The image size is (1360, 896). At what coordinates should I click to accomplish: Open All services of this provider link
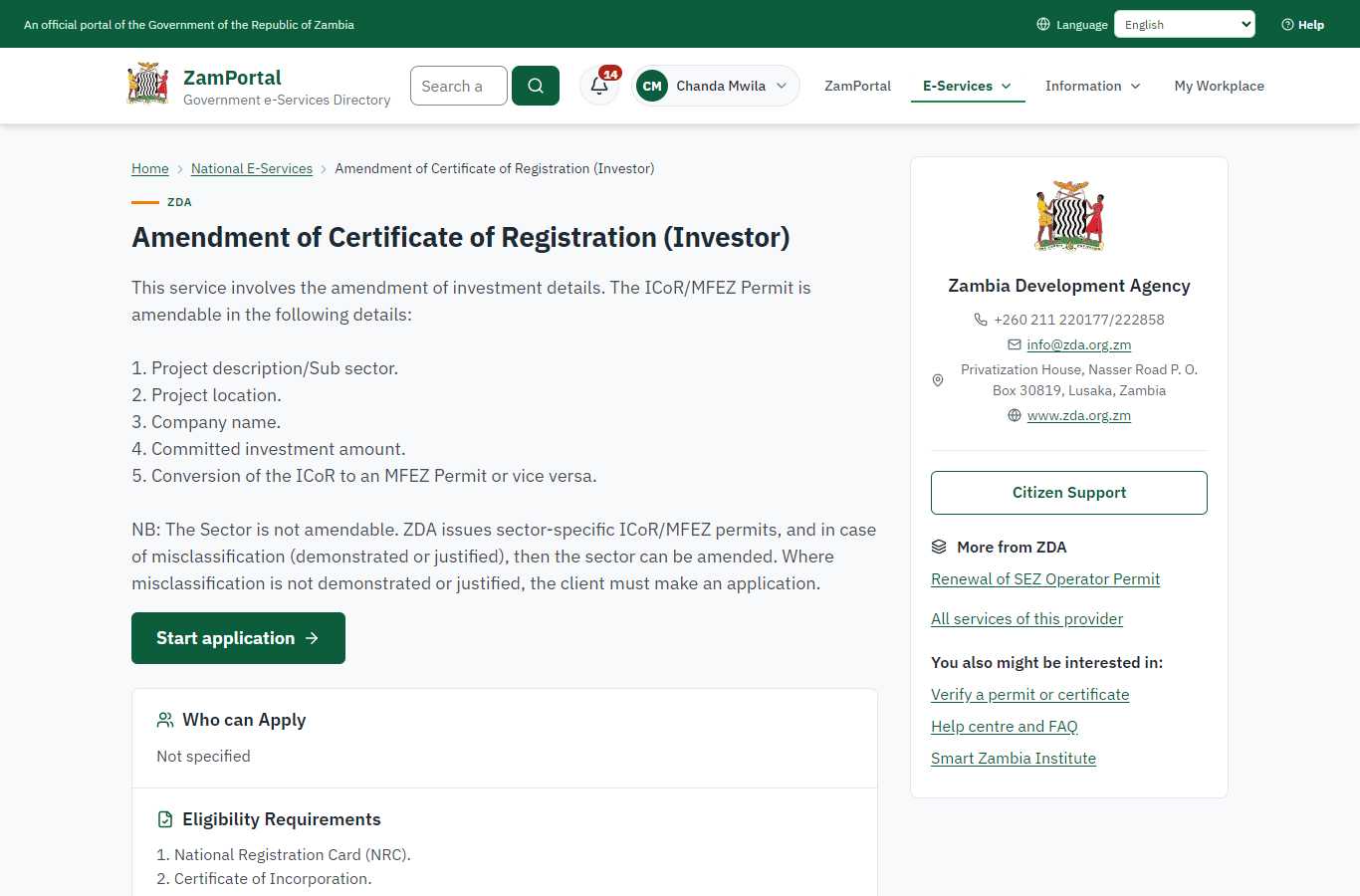point(1026,619)
